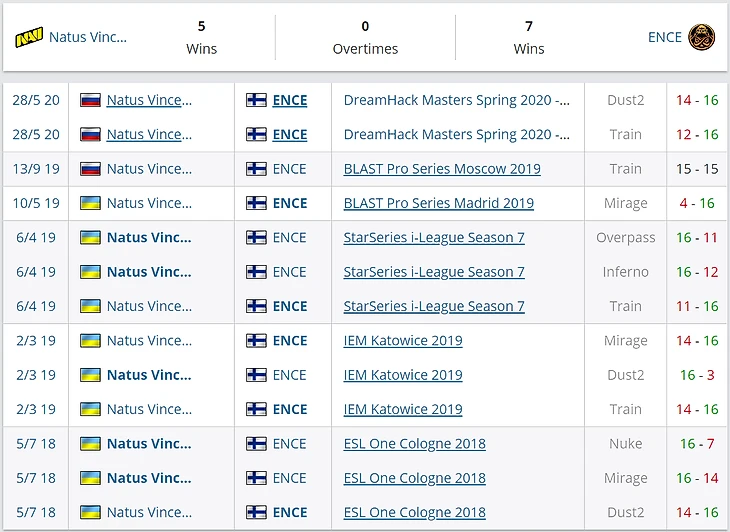Open ESL One Cologne 2018 link in Mirage row
This screenshot has width=730, height=532.
click(414, 478)
